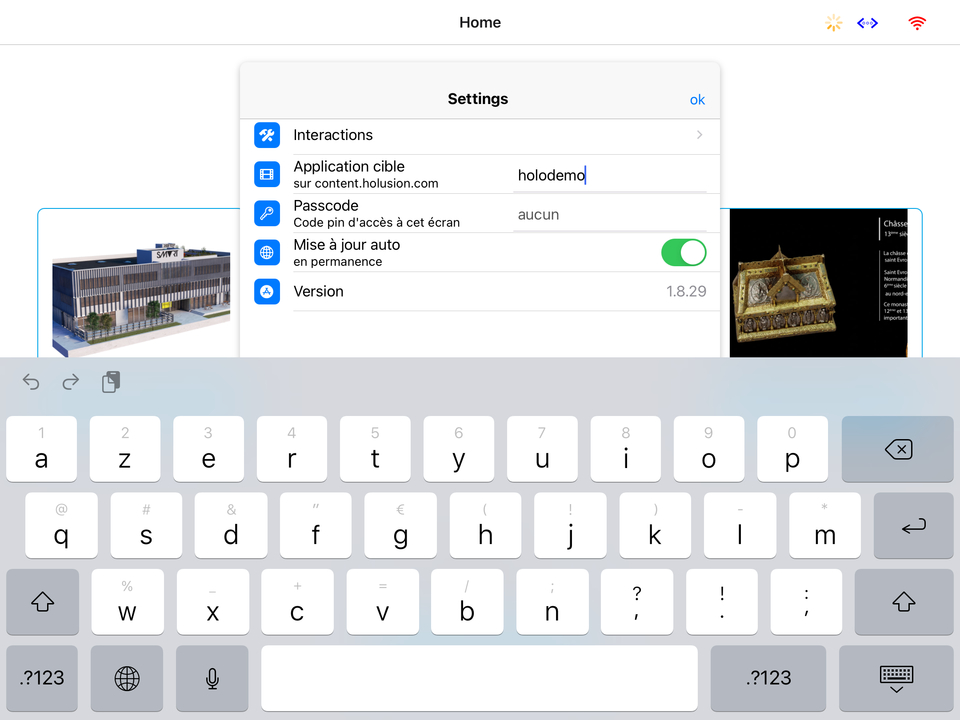Toggle the left shift key
Viewport: 960px width, 720px height.
(x=42, y=601)
